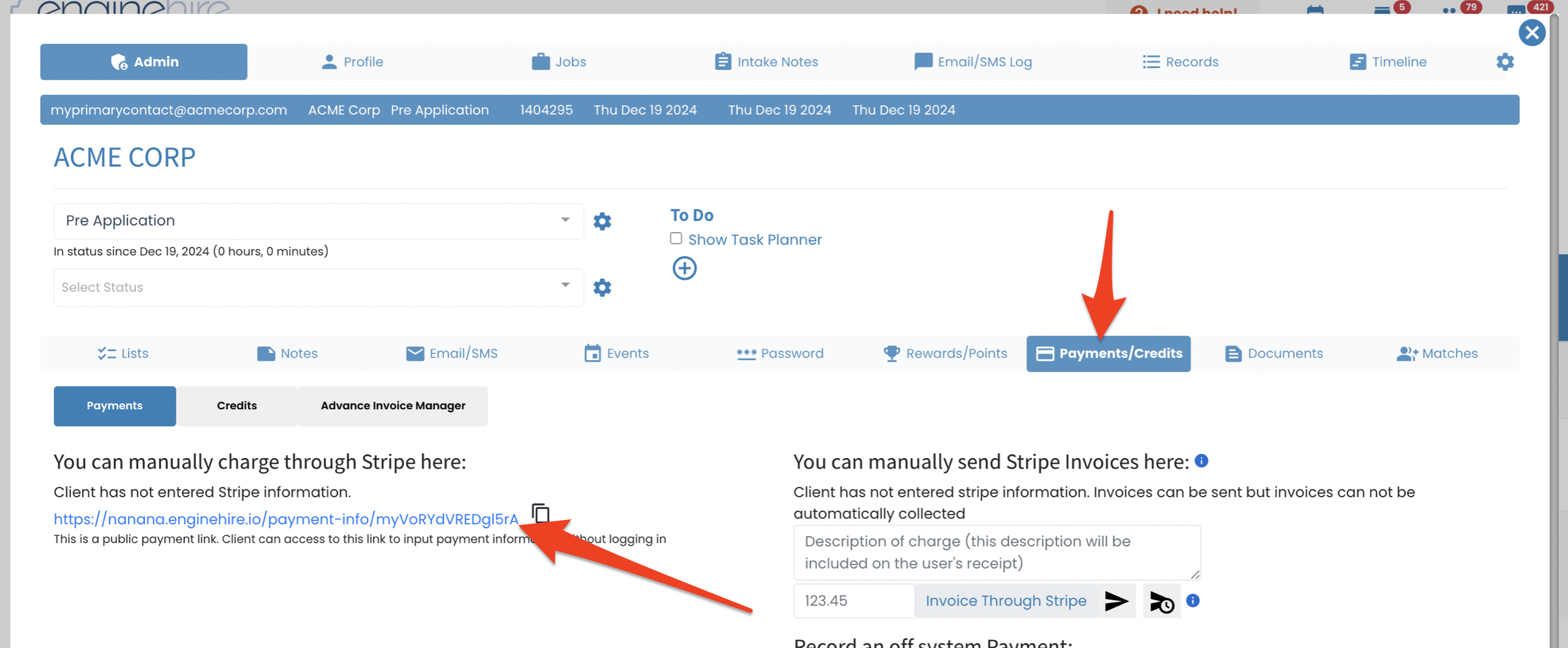Open the Matches section
This screenshot has width=1568, height=648.
[1437, 353]
